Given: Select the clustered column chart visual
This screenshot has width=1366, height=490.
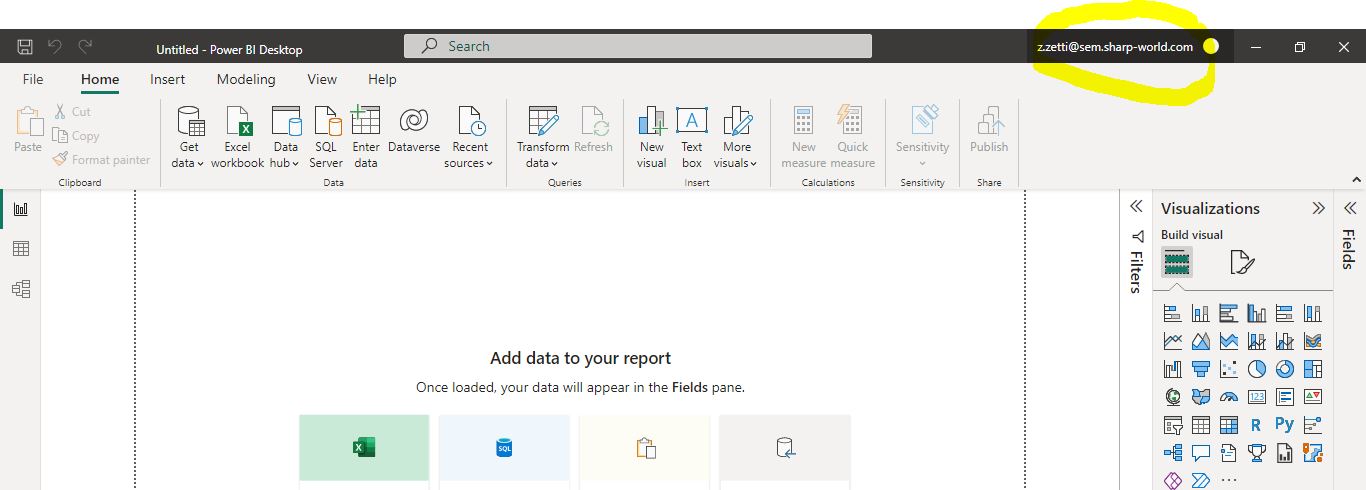Looking at the screenshot, I should [x=1257, y=313].
